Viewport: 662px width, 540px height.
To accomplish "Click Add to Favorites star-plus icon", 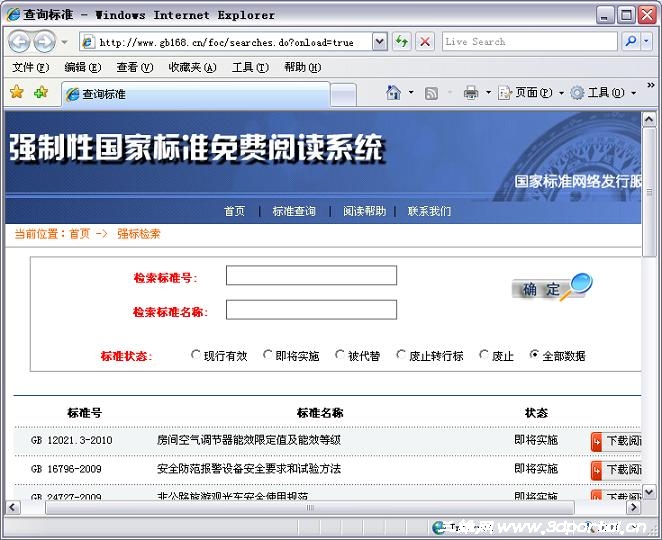I will tap(41, 92).
